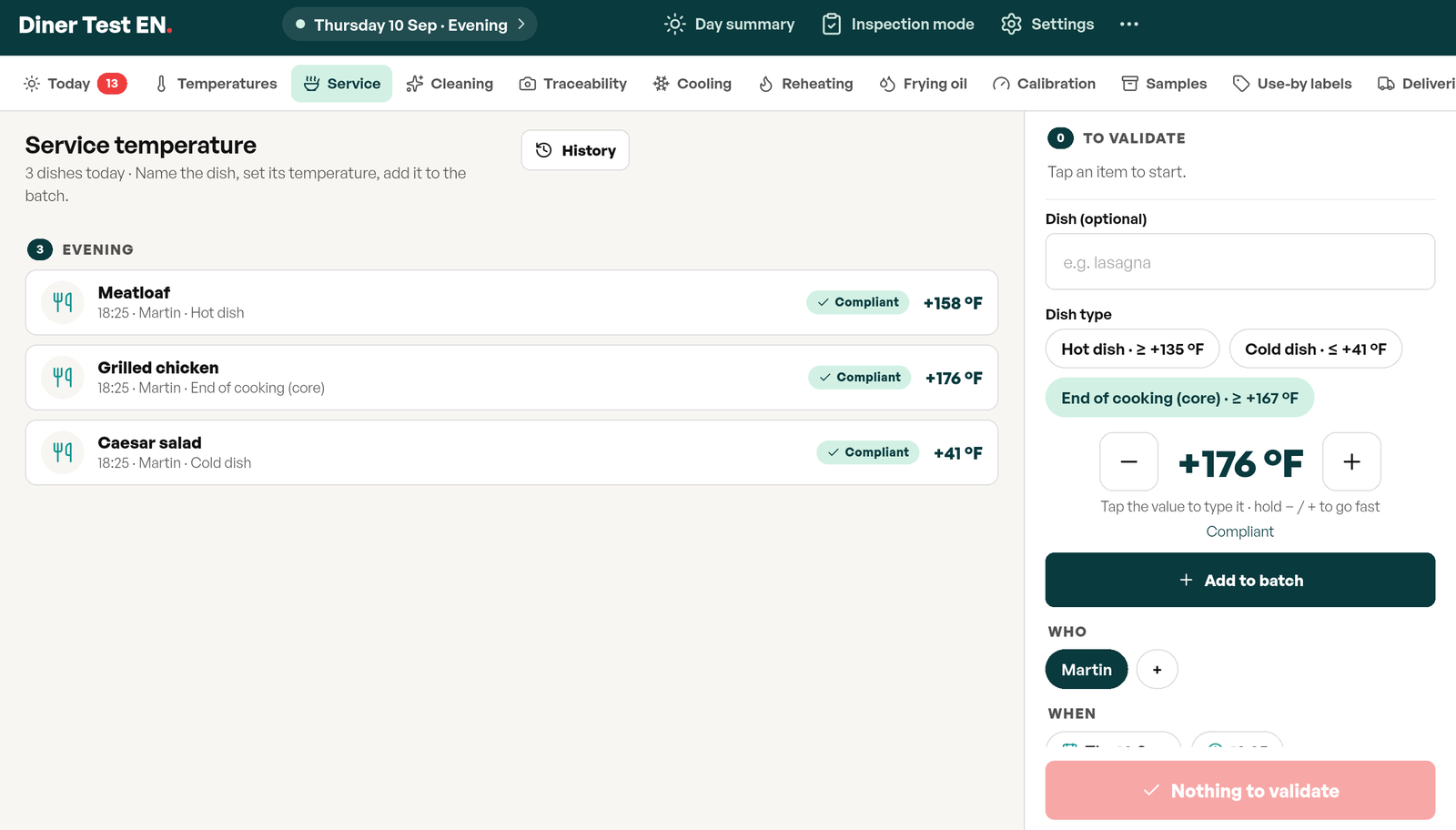Screen dimensions: 1456x830
Task: Increase the temperature with the plus button
Action: pyautogui.click(x=1351, y=461)
